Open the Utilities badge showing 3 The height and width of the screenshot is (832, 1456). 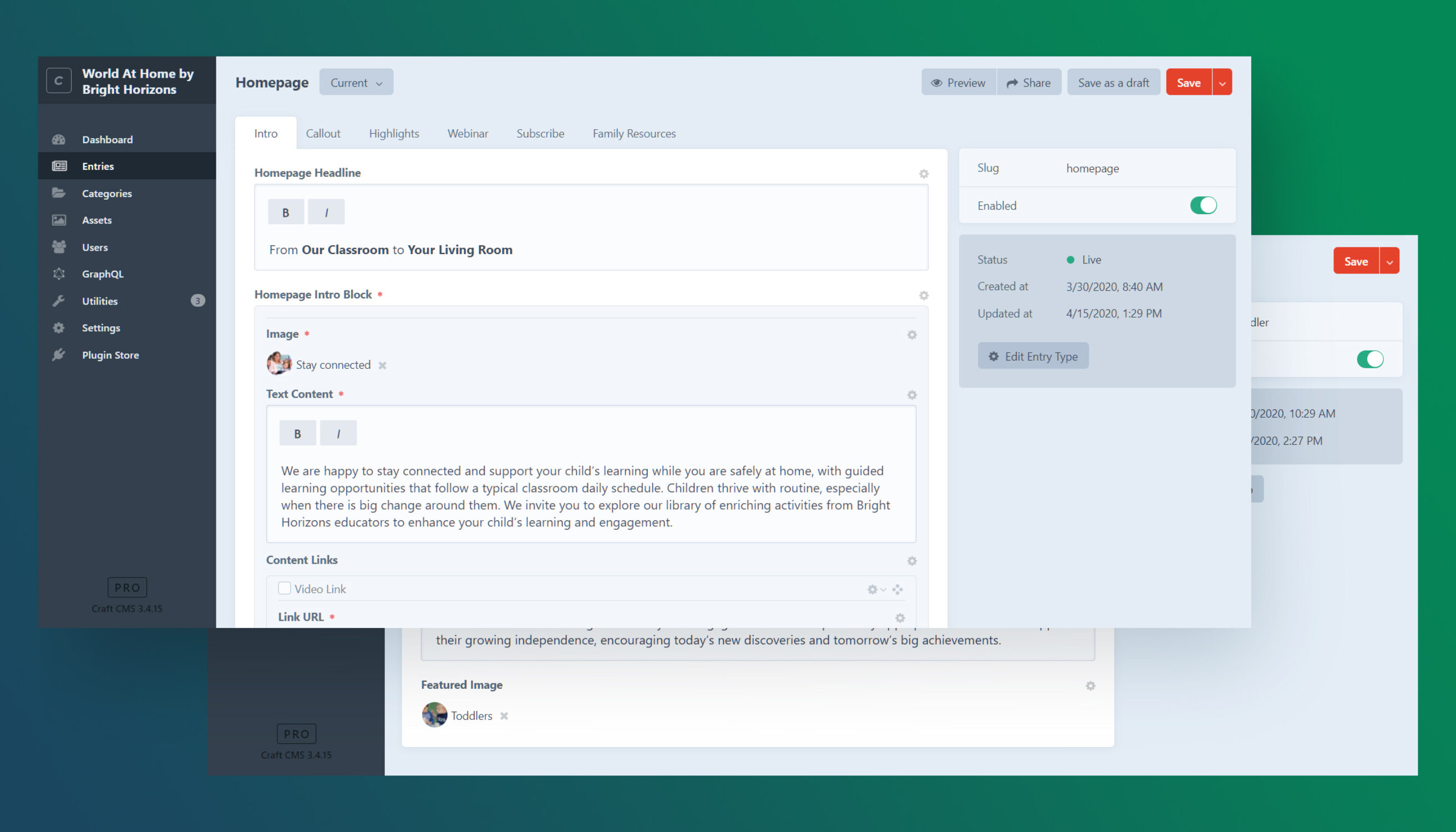[197, 301]
